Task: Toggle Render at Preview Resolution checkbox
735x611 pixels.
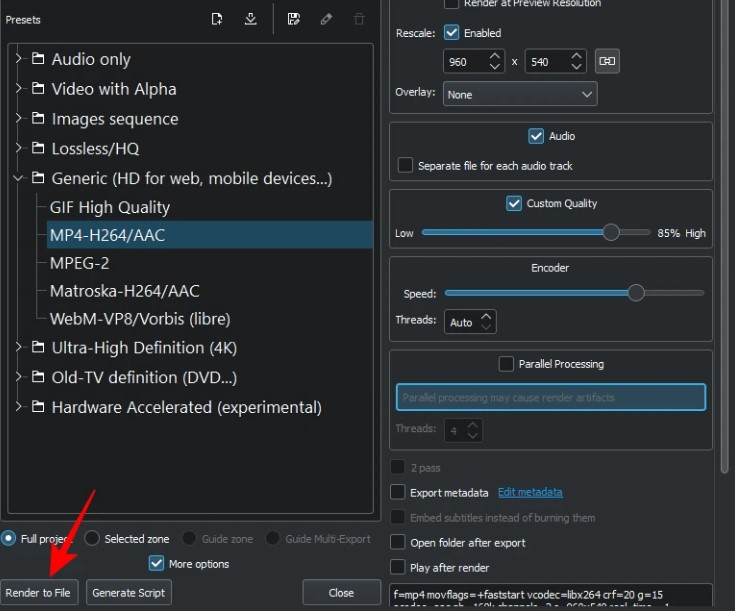Action: [451, 3]
